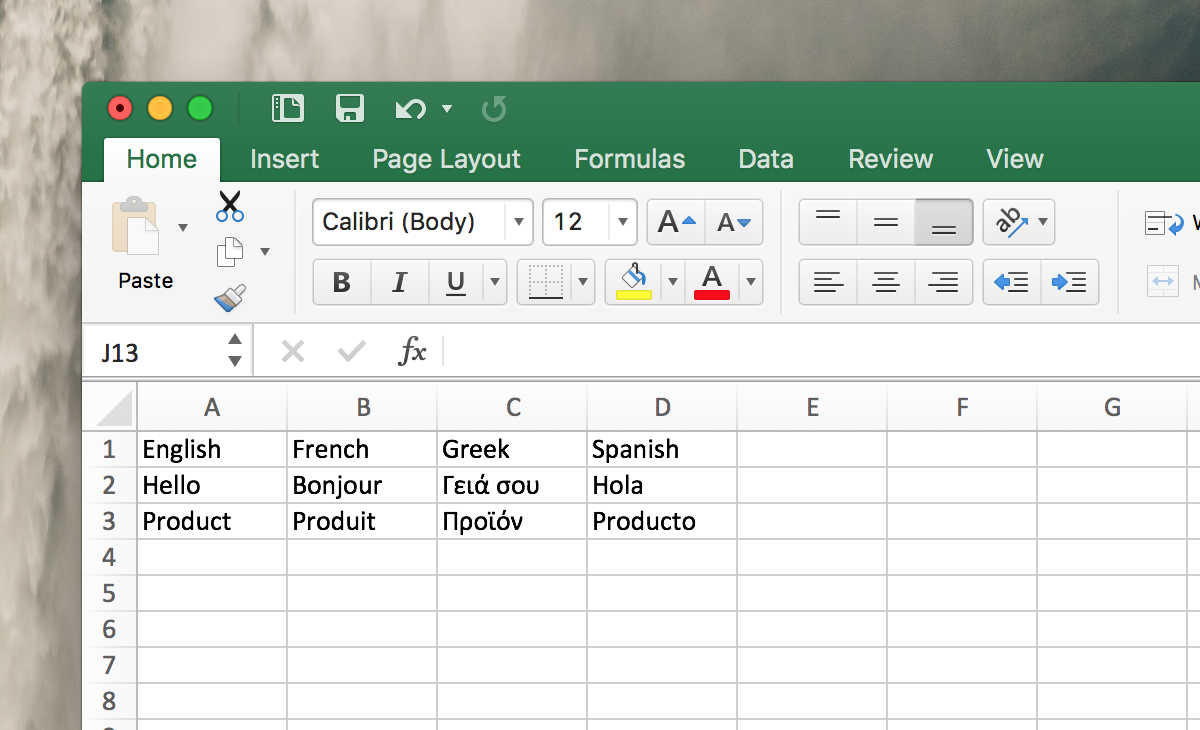Toggle Bold formatting

click(341, 283)
